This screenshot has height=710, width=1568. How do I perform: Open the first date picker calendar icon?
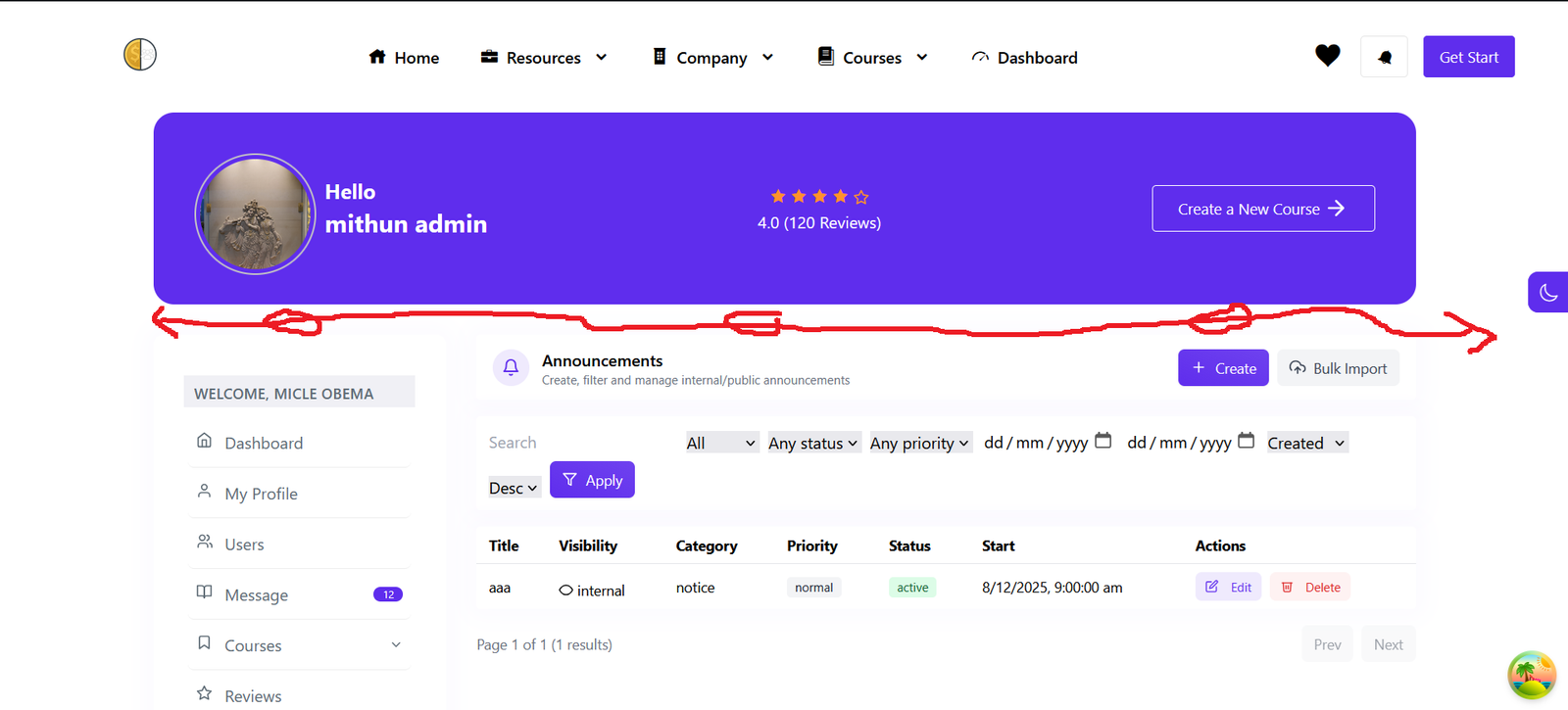coord(1102,441)
